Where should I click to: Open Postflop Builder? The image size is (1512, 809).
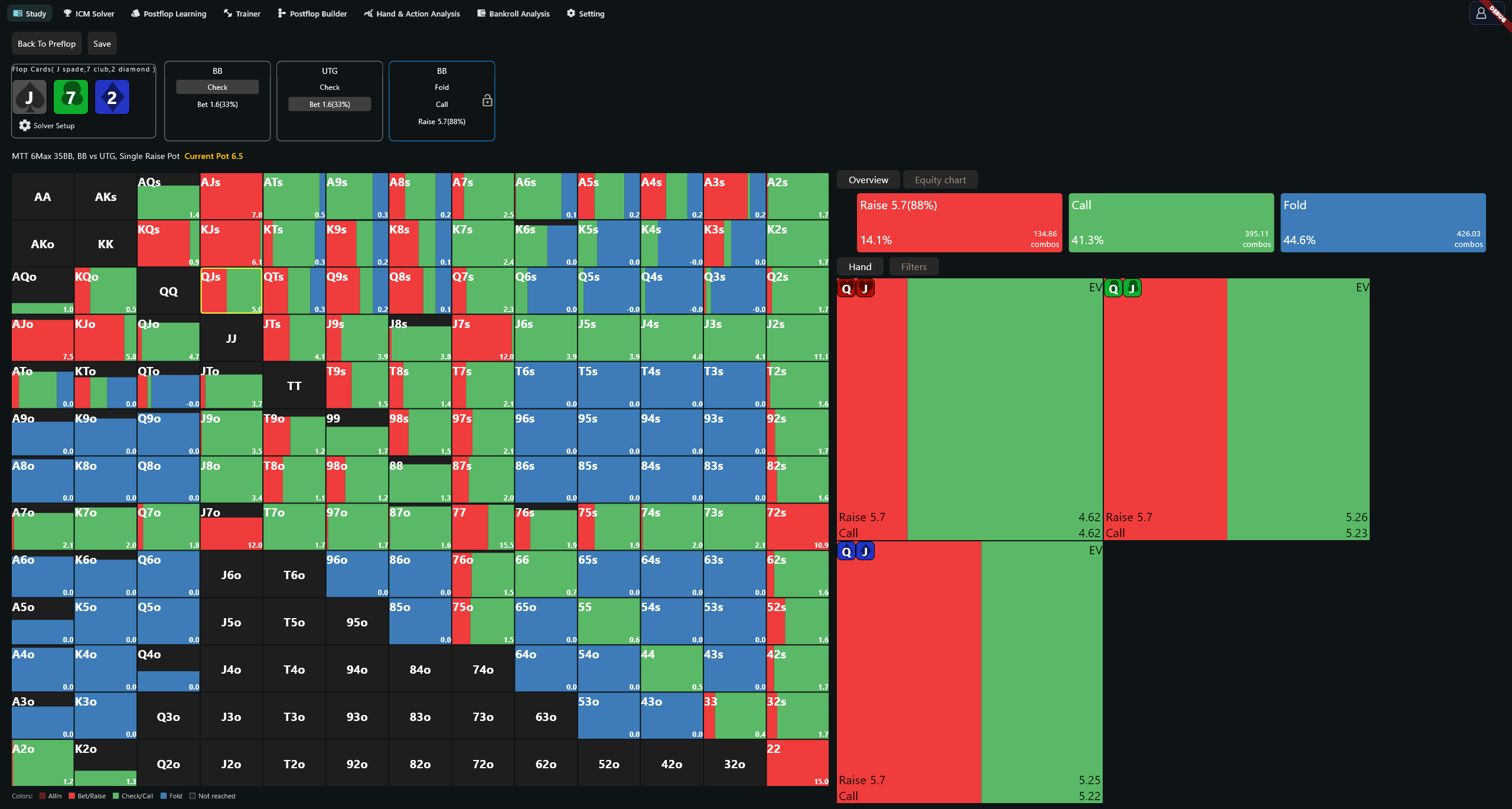(x=312, y=14)
